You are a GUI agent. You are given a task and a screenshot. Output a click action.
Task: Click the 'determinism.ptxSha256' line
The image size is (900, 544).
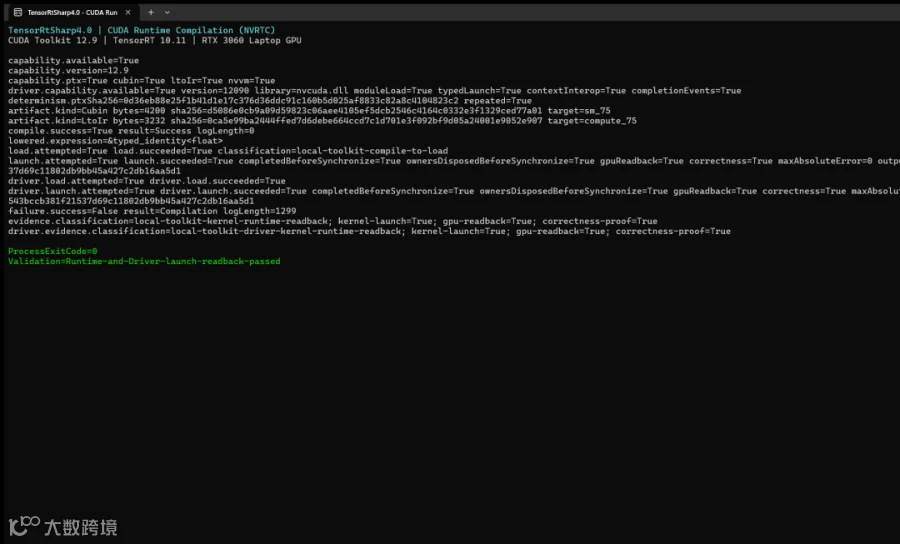click(270, 100)
